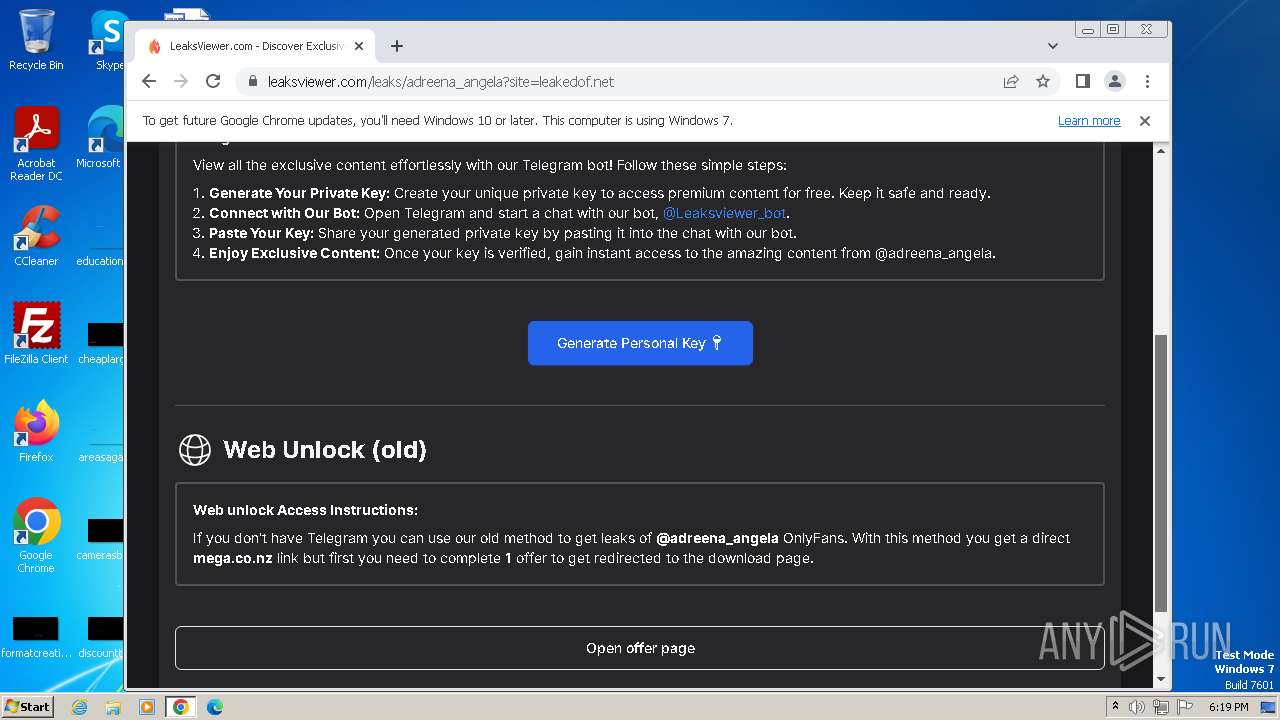The height and width of the screenshot is (720, 1280).
Task: Launch the FileZilla Client desktop shortcut
Action: click(x=36, y=334)
